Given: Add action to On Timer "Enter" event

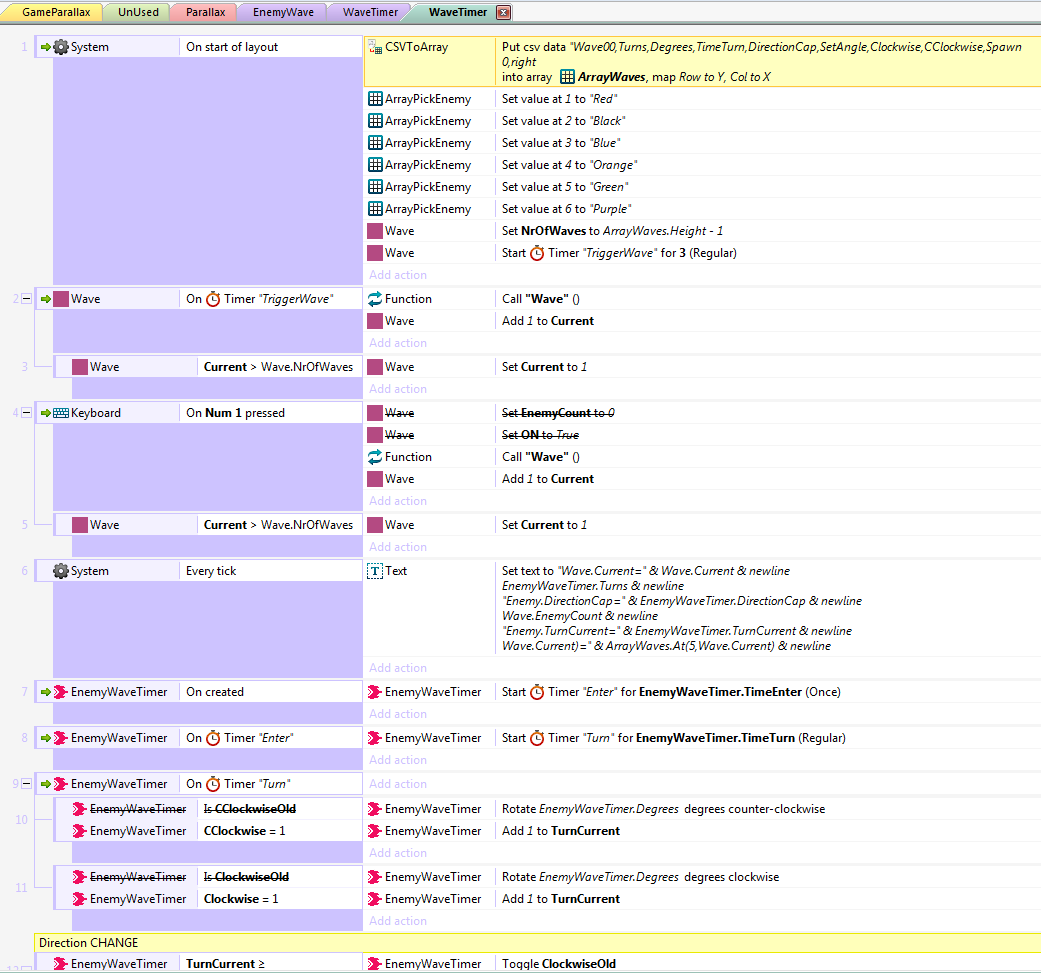Looking at the screenshot, I should pyautogui.click(x=398, y=760).
